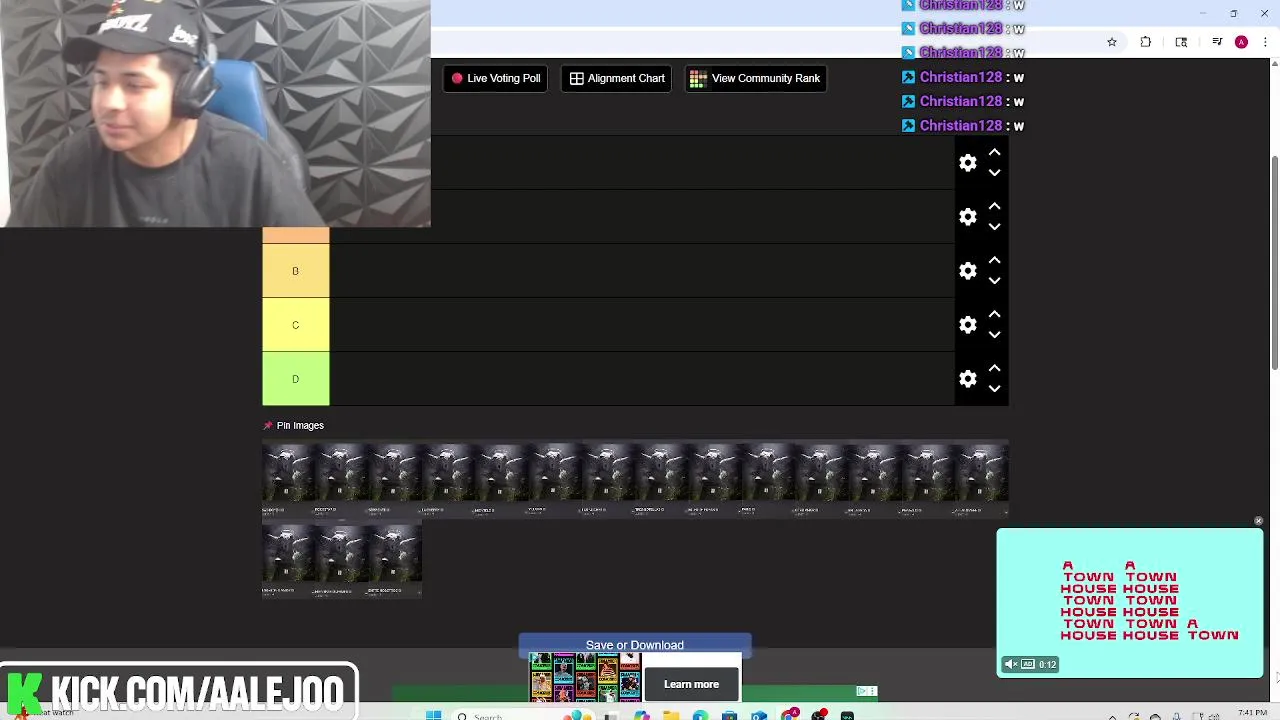The image size is (1280, 720).
Task: Unmute the floating video ad
Action: point(1011,664)
